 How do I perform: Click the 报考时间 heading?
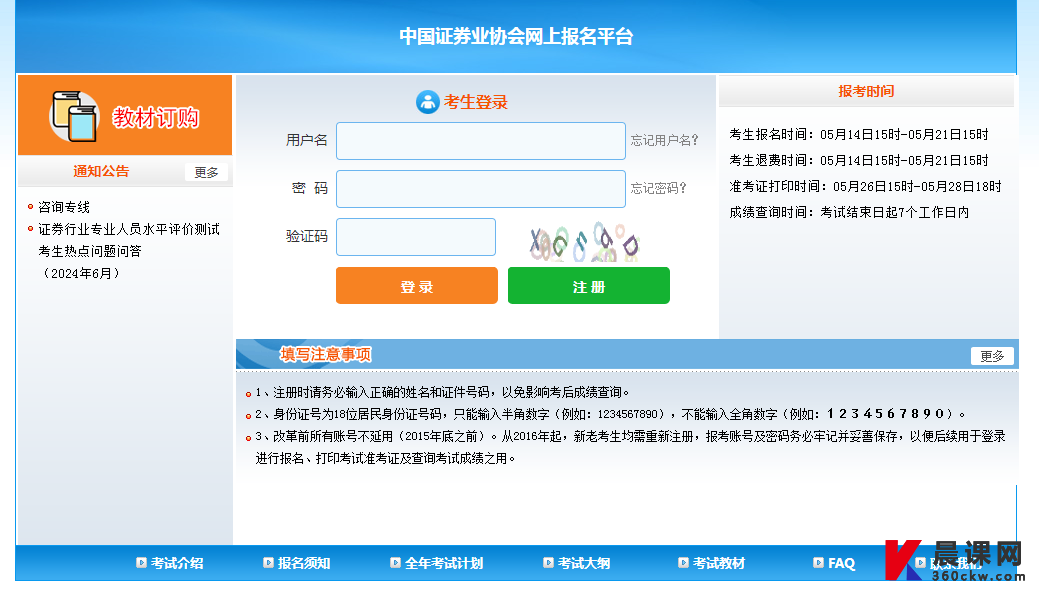coord(866,91)
